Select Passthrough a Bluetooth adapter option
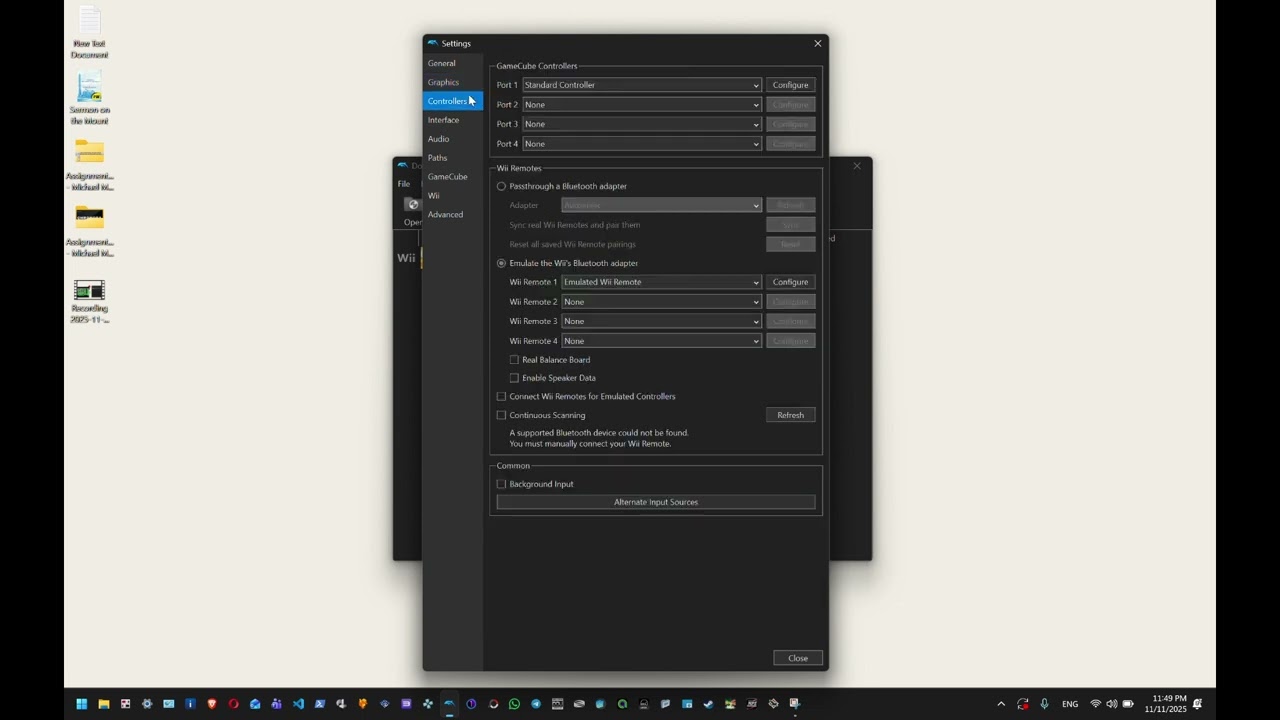 pos(562,186)
